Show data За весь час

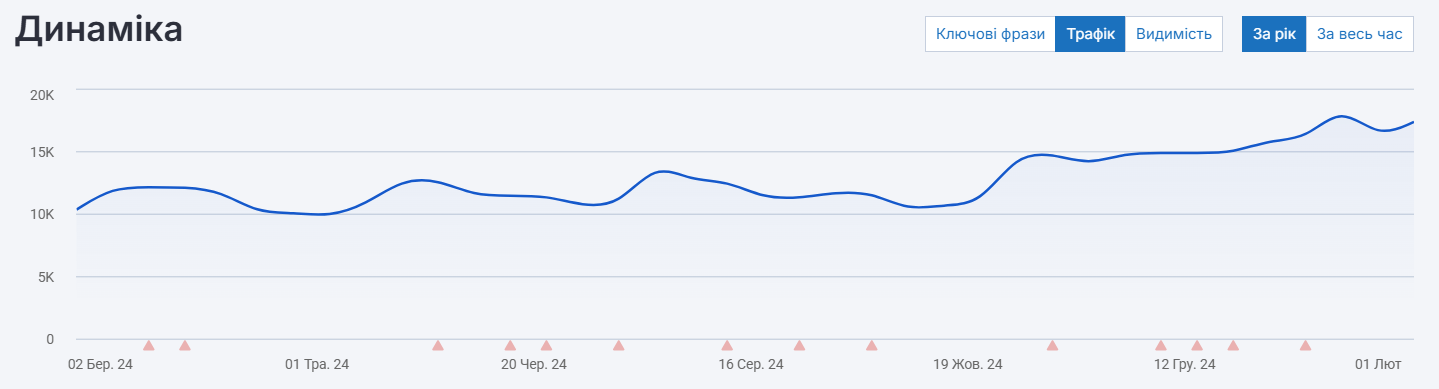click(1360, 34)
